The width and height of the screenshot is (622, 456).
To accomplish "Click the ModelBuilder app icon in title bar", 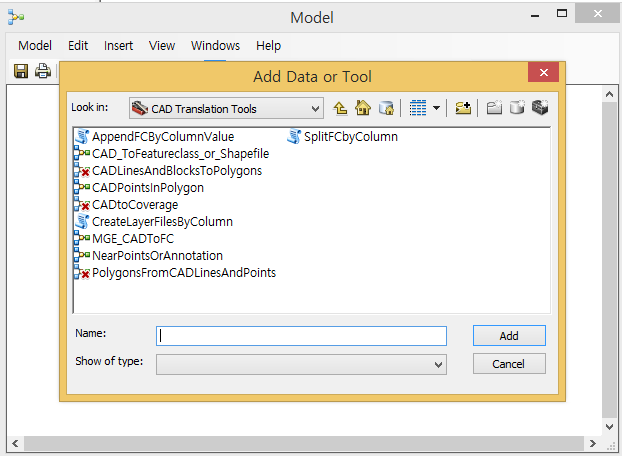I will tap(16, 17).
